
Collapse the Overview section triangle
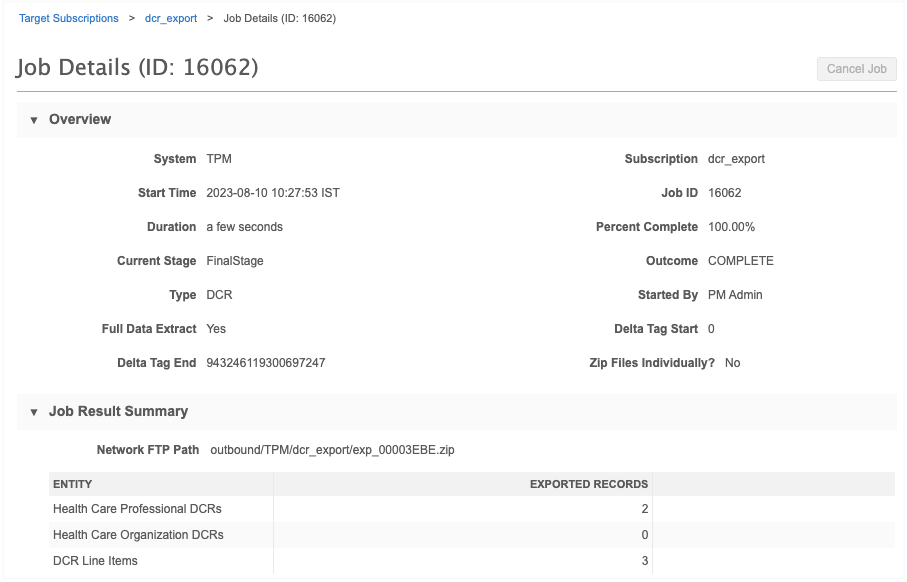pyautogui.click(x=34, y=120)
